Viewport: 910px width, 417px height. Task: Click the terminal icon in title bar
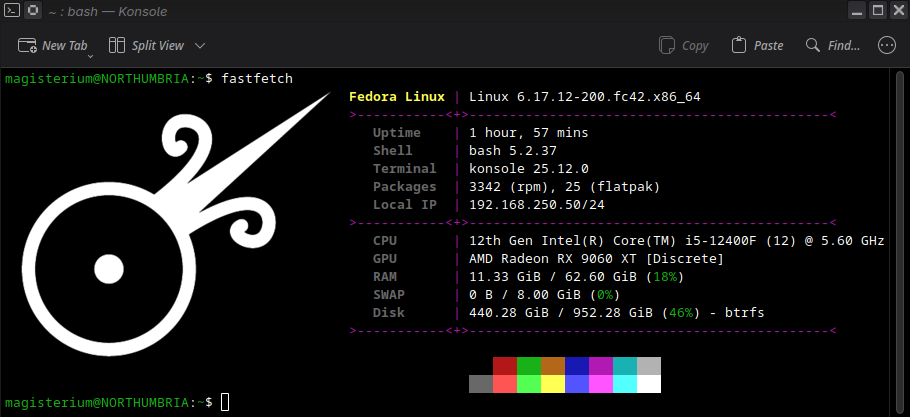point(12,10)
